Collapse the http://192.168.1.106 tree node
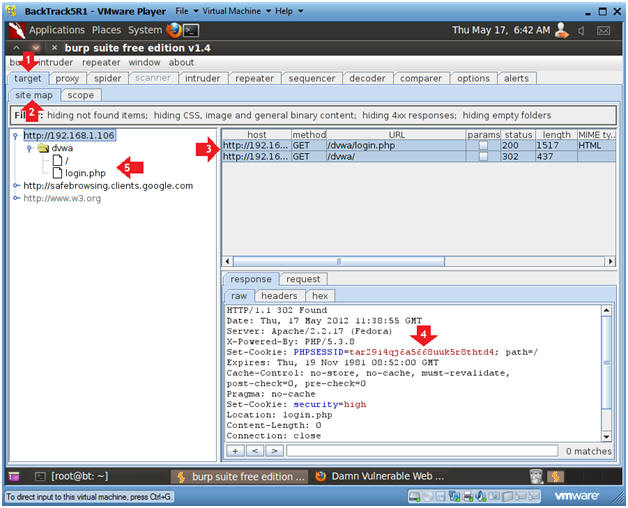The image size is (628, 508). click(16, 136)
